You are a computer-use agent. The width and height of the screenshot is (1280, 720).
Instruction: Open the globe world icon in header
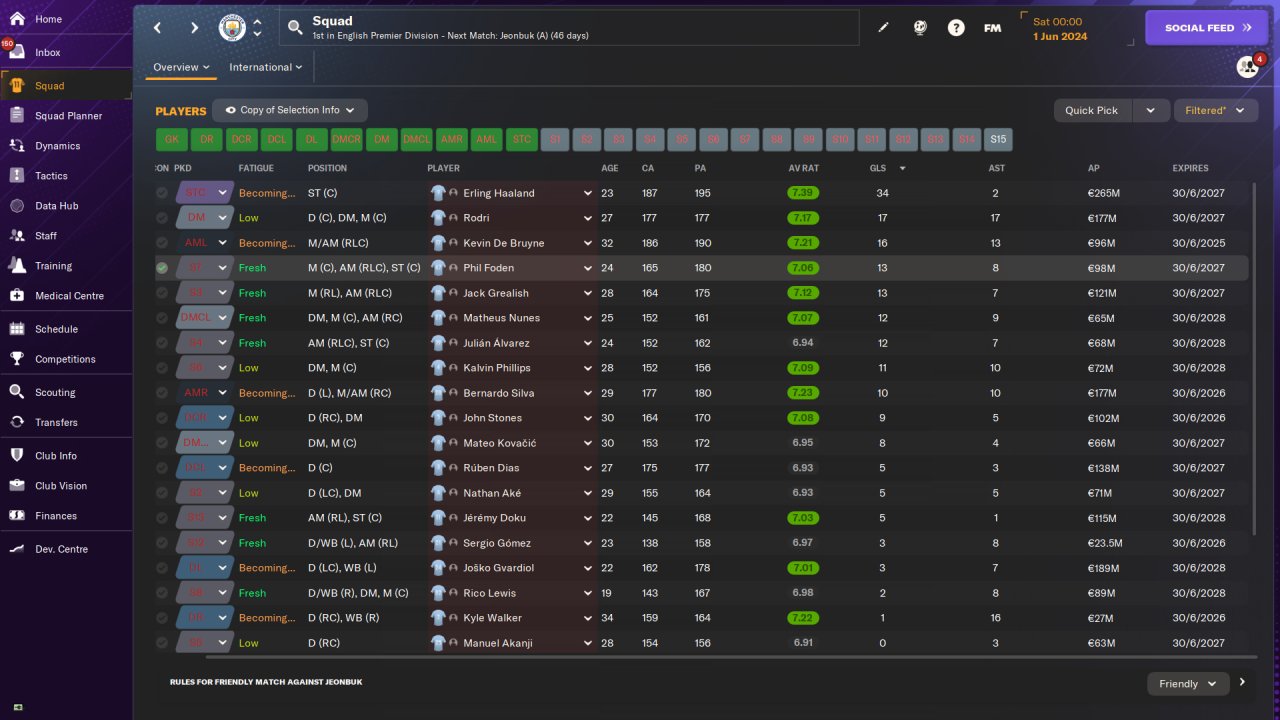[920, 28]
